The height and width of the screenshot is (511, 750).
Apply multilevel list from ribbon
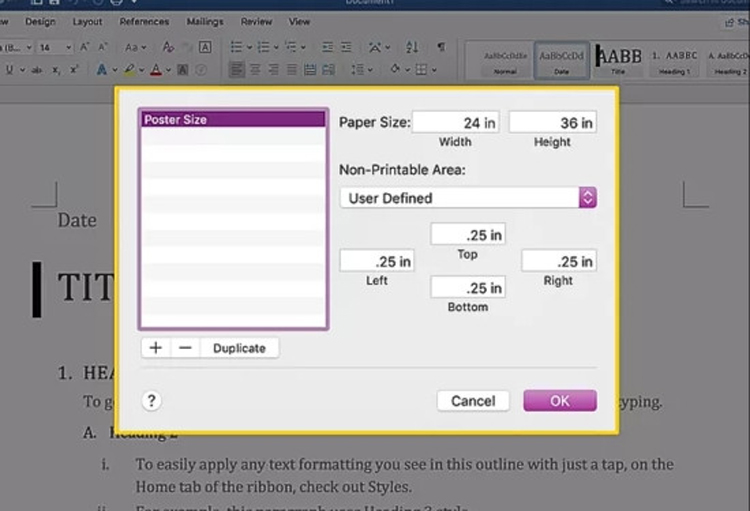(x=290, y=47)
